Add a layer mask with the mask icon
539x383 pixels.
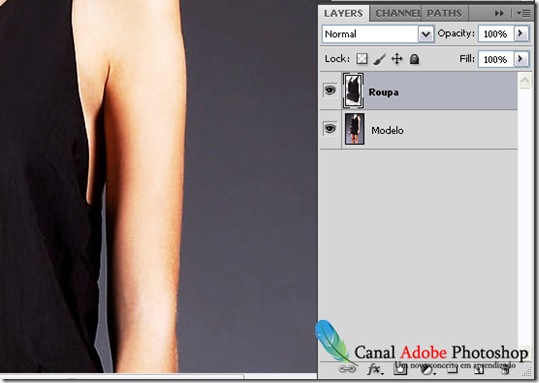401,370
